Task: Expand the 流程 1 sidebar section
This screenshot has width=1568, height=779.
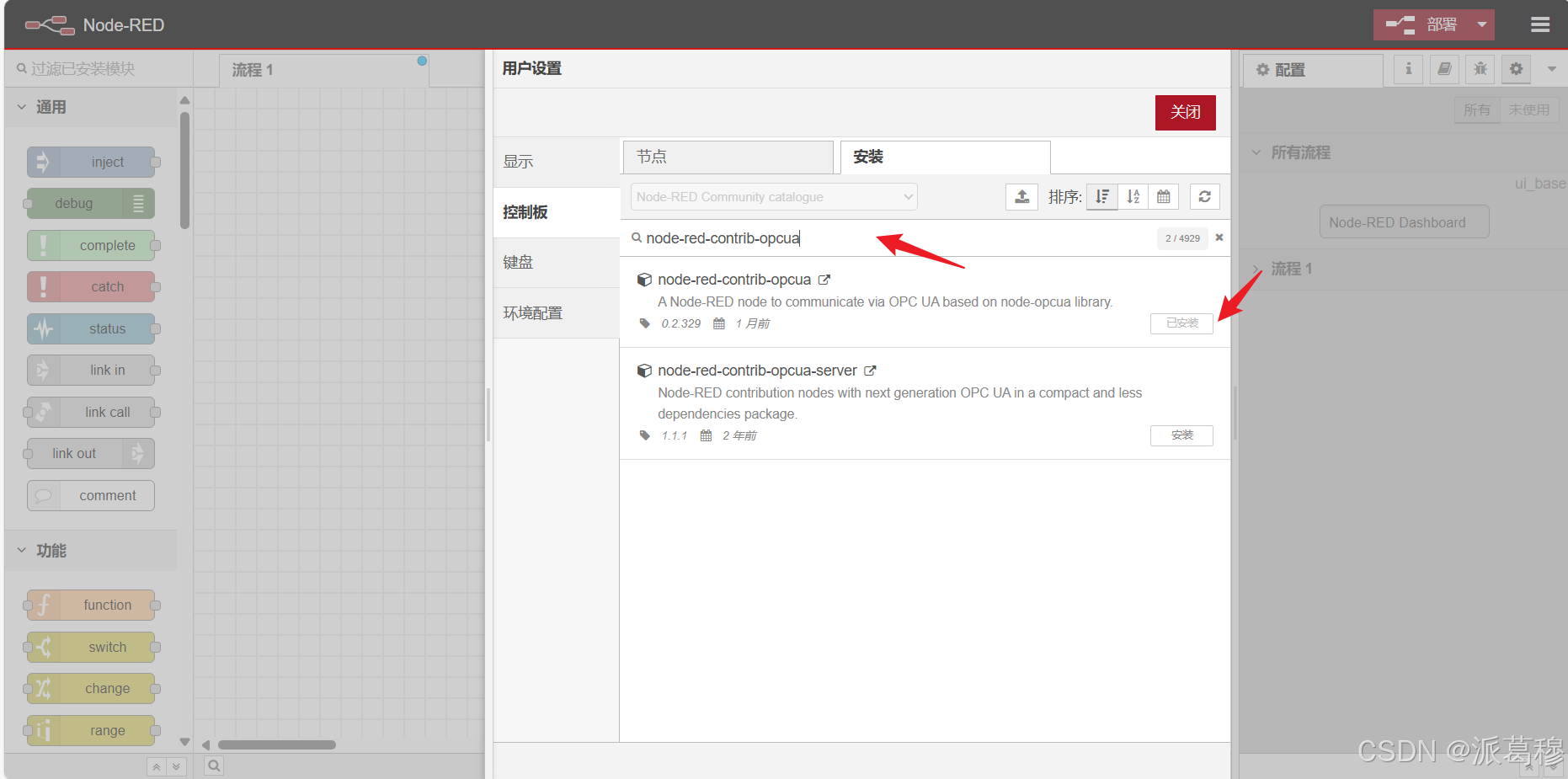Action: [1403, 269]
